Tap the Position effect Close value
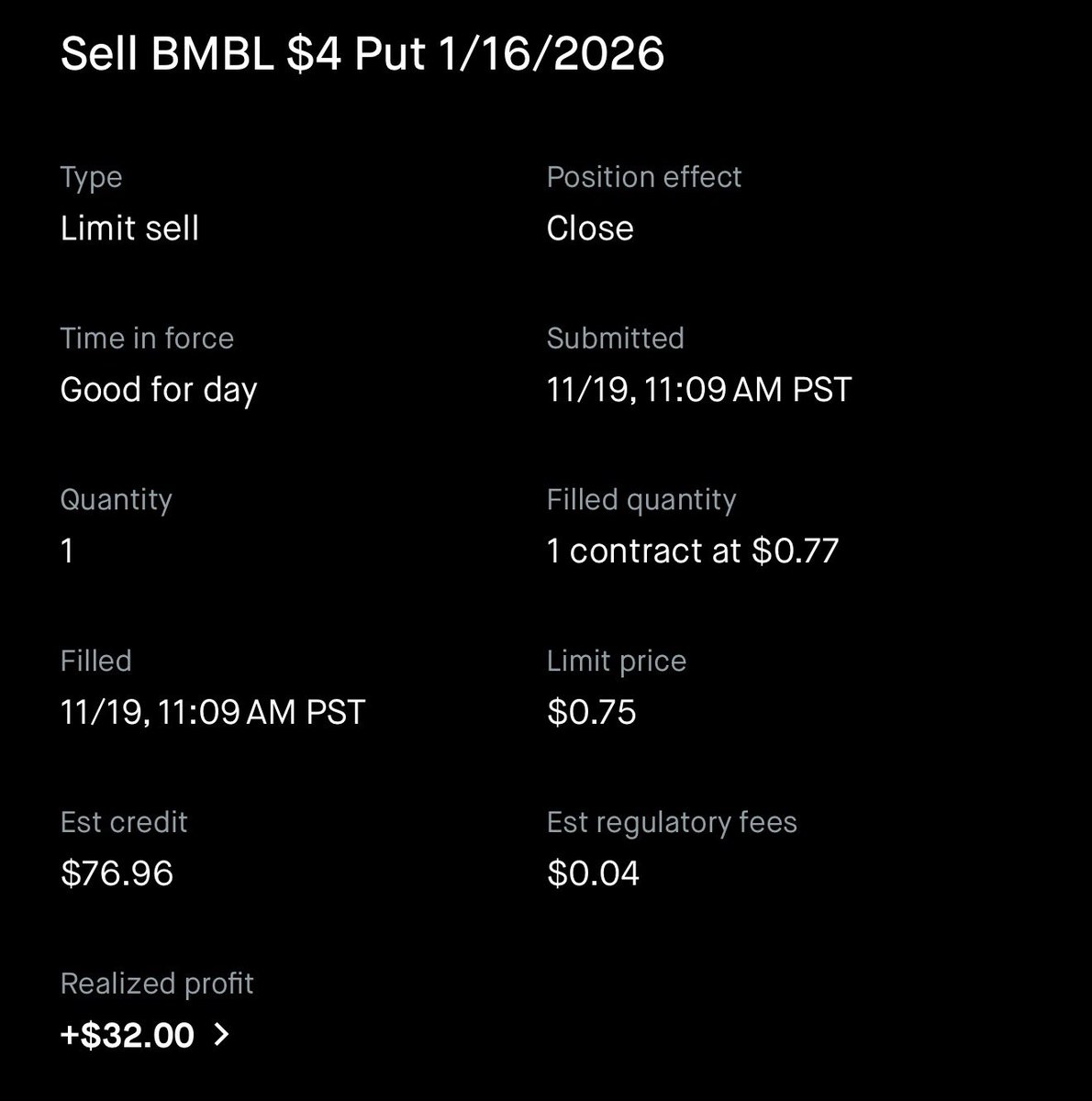This screenshot has width=1092, height=1101. pos(590,228)
